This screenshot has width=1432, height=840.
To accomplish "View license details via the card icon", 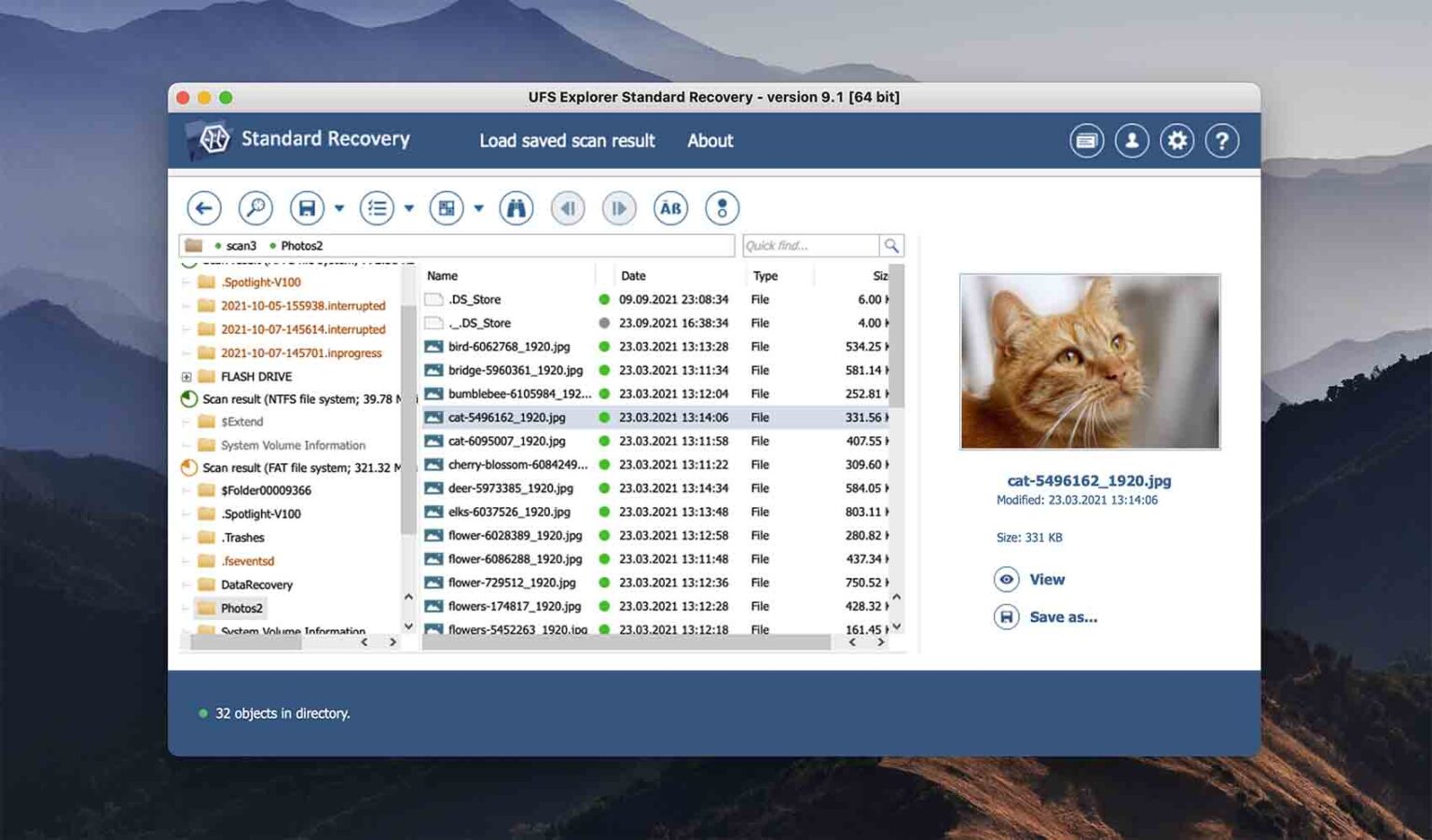I will [x=1085, y=140].
